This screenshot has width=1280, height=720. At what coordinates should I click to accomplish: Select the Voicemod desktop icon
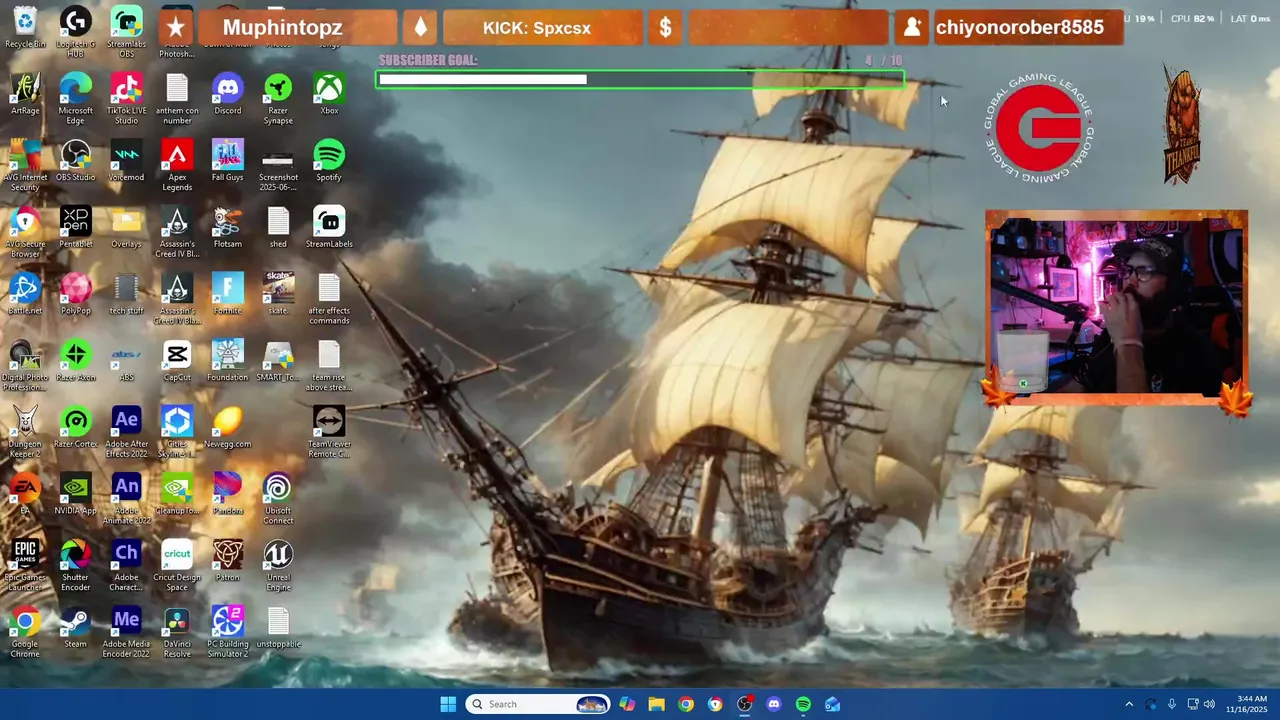pyautogui.click(x=127, y=161)
